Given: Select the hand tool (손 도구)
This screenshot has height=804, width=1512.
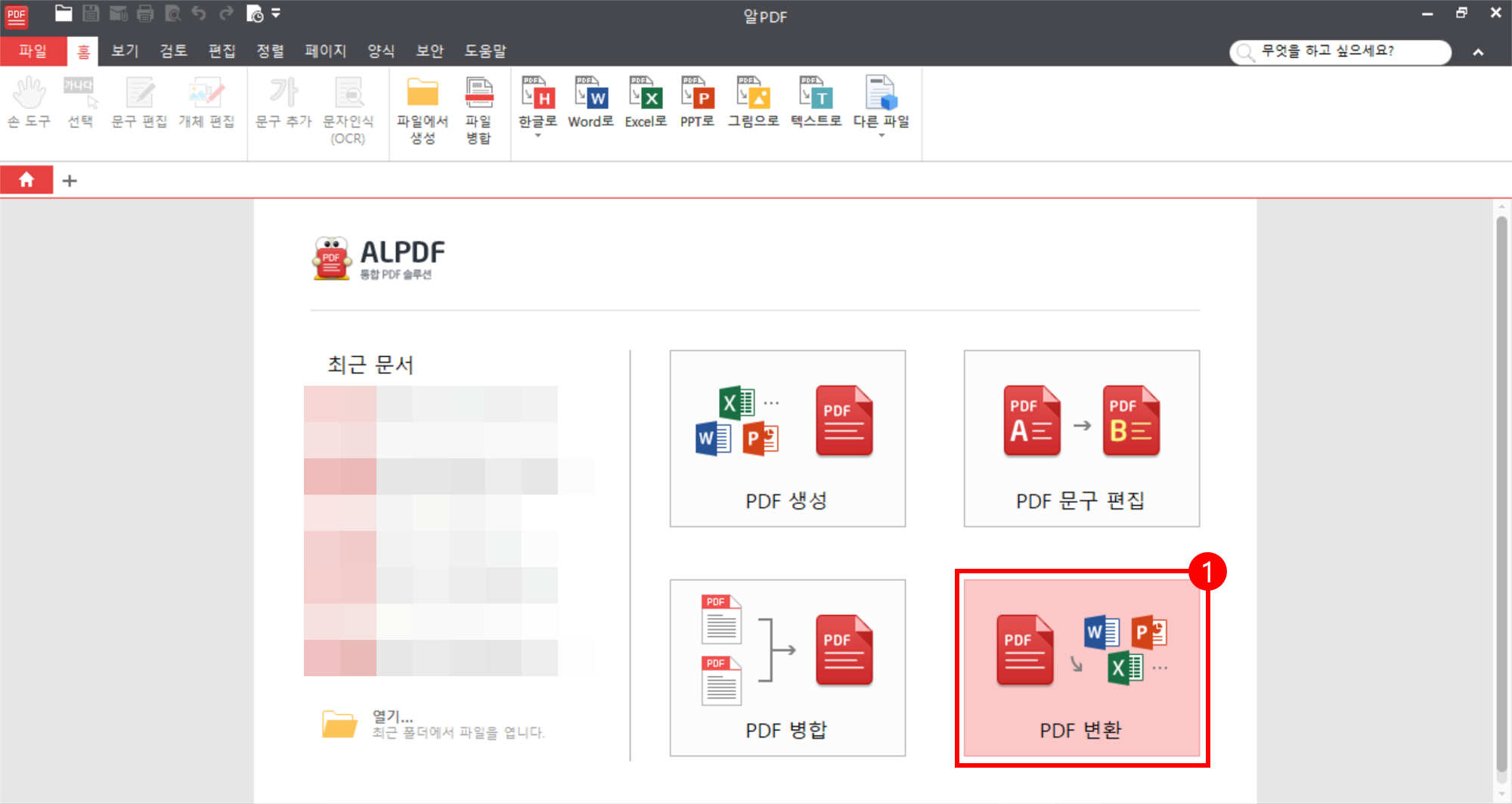Looking at the screenshot, I should pos(29,104).
